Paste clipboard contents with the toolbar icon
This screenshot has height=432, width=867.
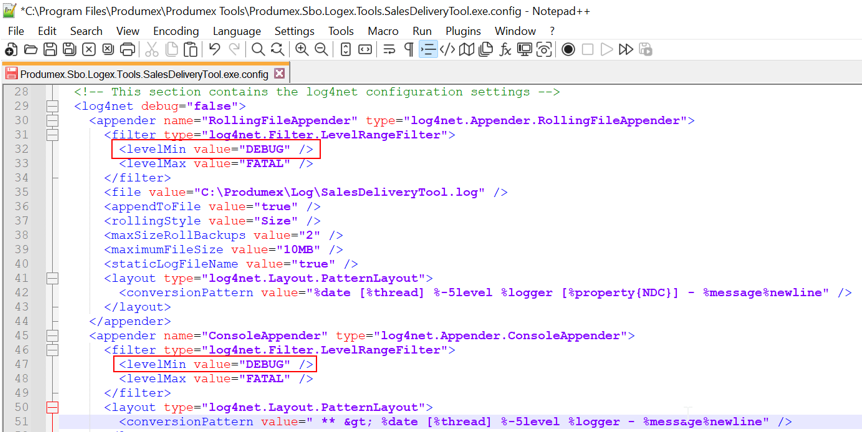point(191,50)
